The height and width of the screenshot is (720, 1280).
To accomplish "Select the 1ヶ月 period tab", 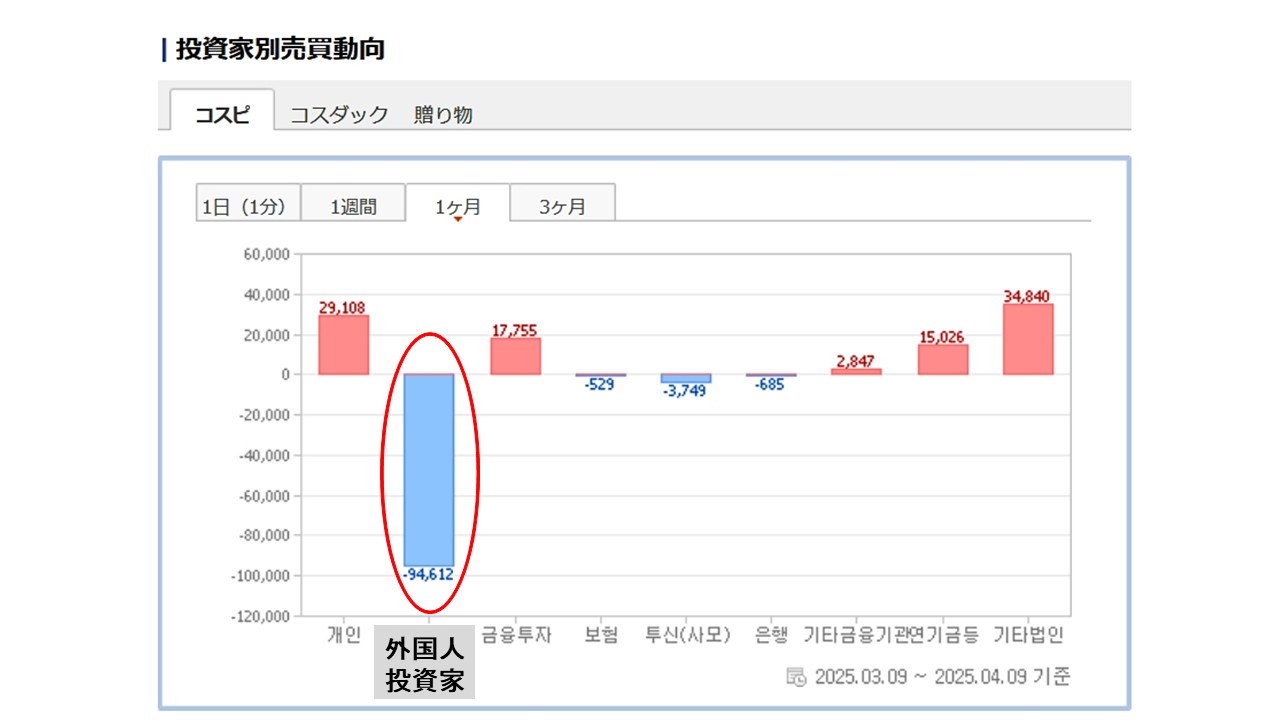I will click(x=457, y=207).
